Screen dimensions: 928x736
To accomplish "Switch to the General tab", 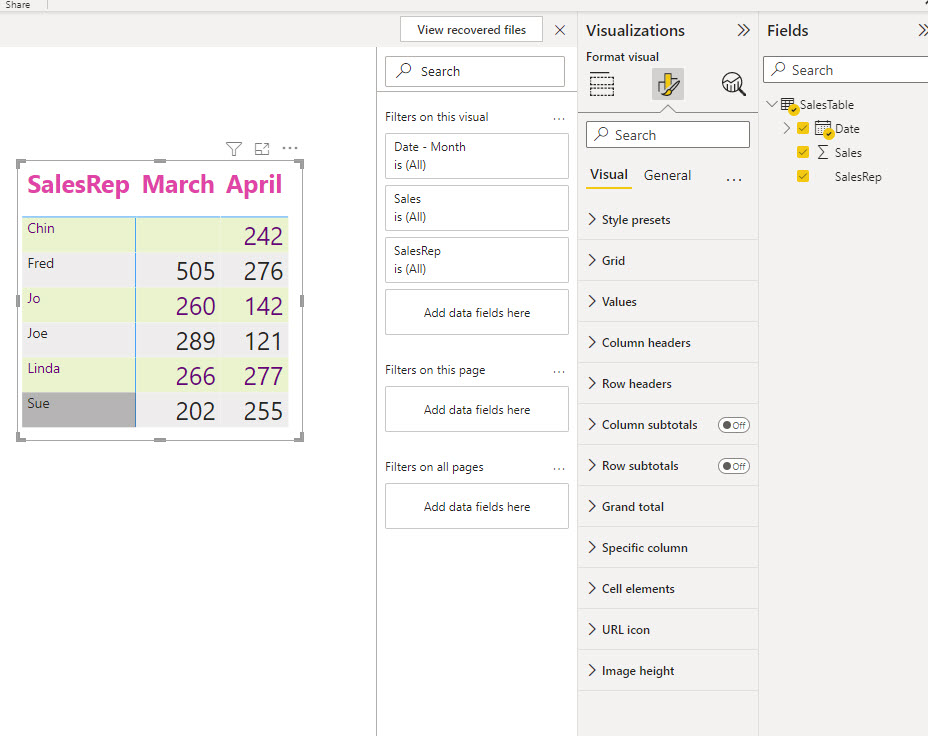I will click(x=667, y=175).
